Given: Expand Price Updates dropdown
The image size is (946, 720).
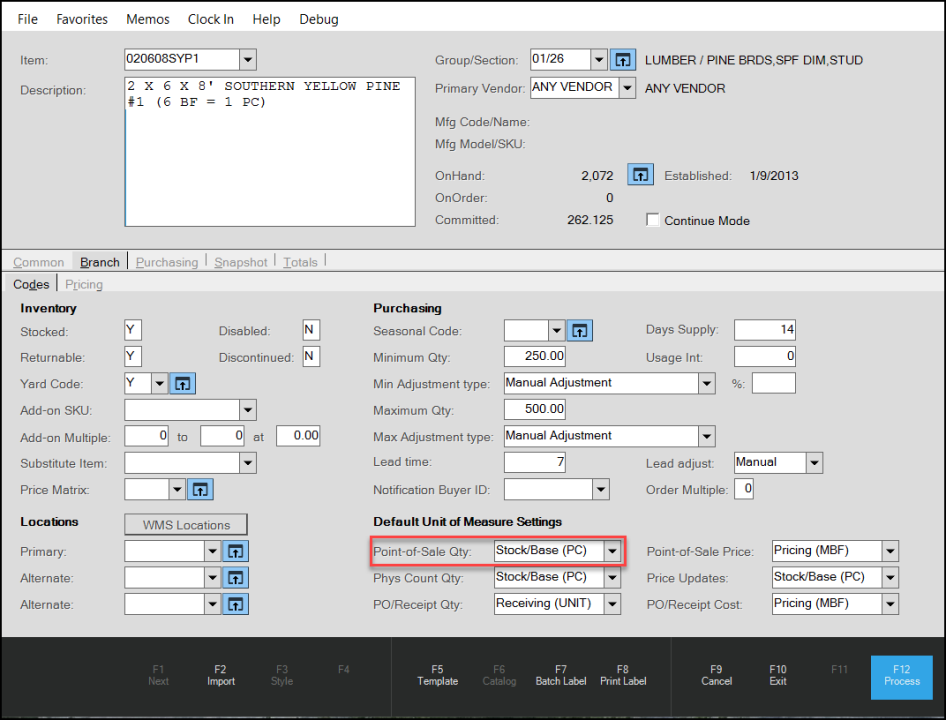Looking at the screenshot, I should click(x=890, y=578).
